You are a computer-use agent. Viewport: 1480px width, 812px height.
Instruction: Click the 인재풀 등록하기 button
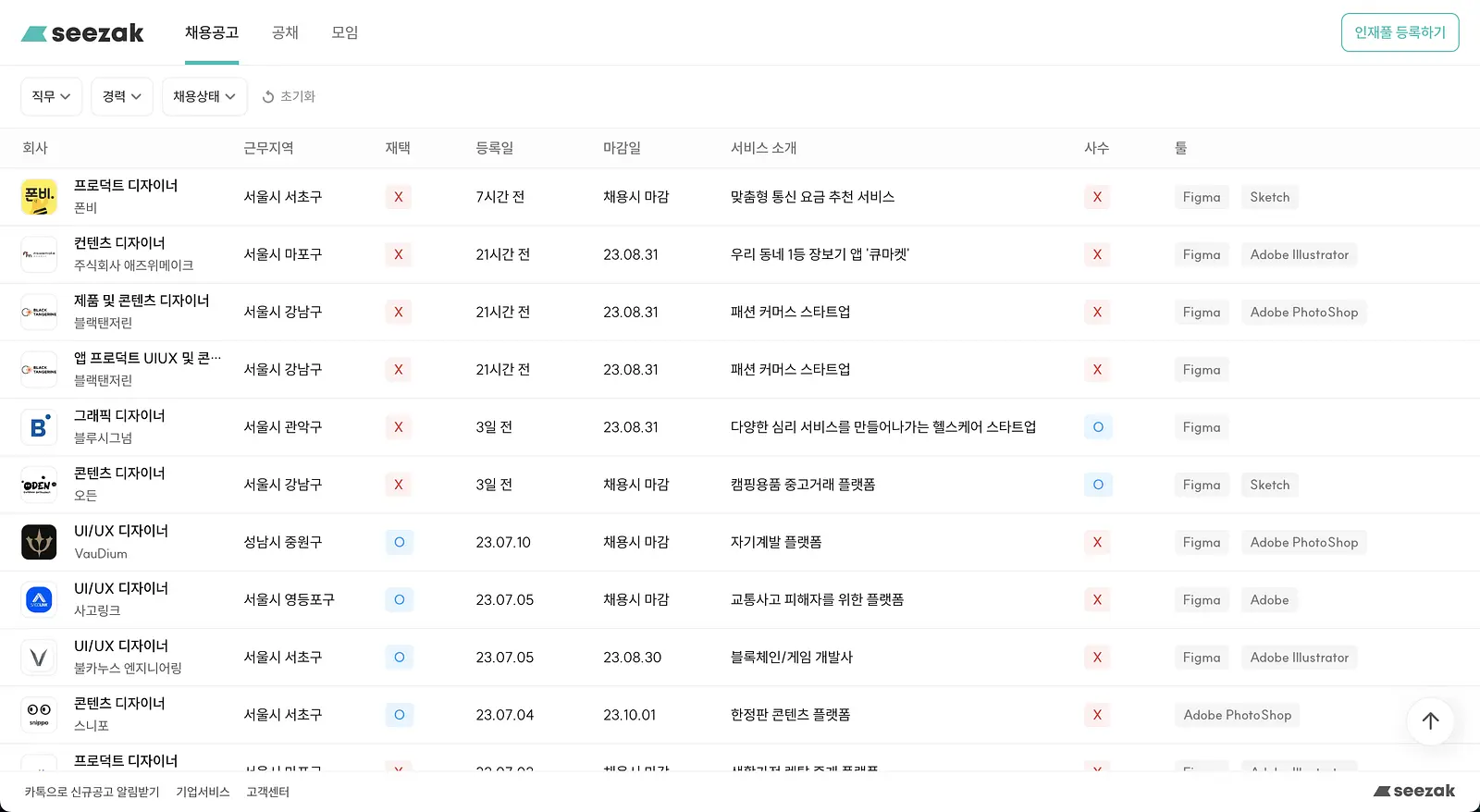[1400, 32]
